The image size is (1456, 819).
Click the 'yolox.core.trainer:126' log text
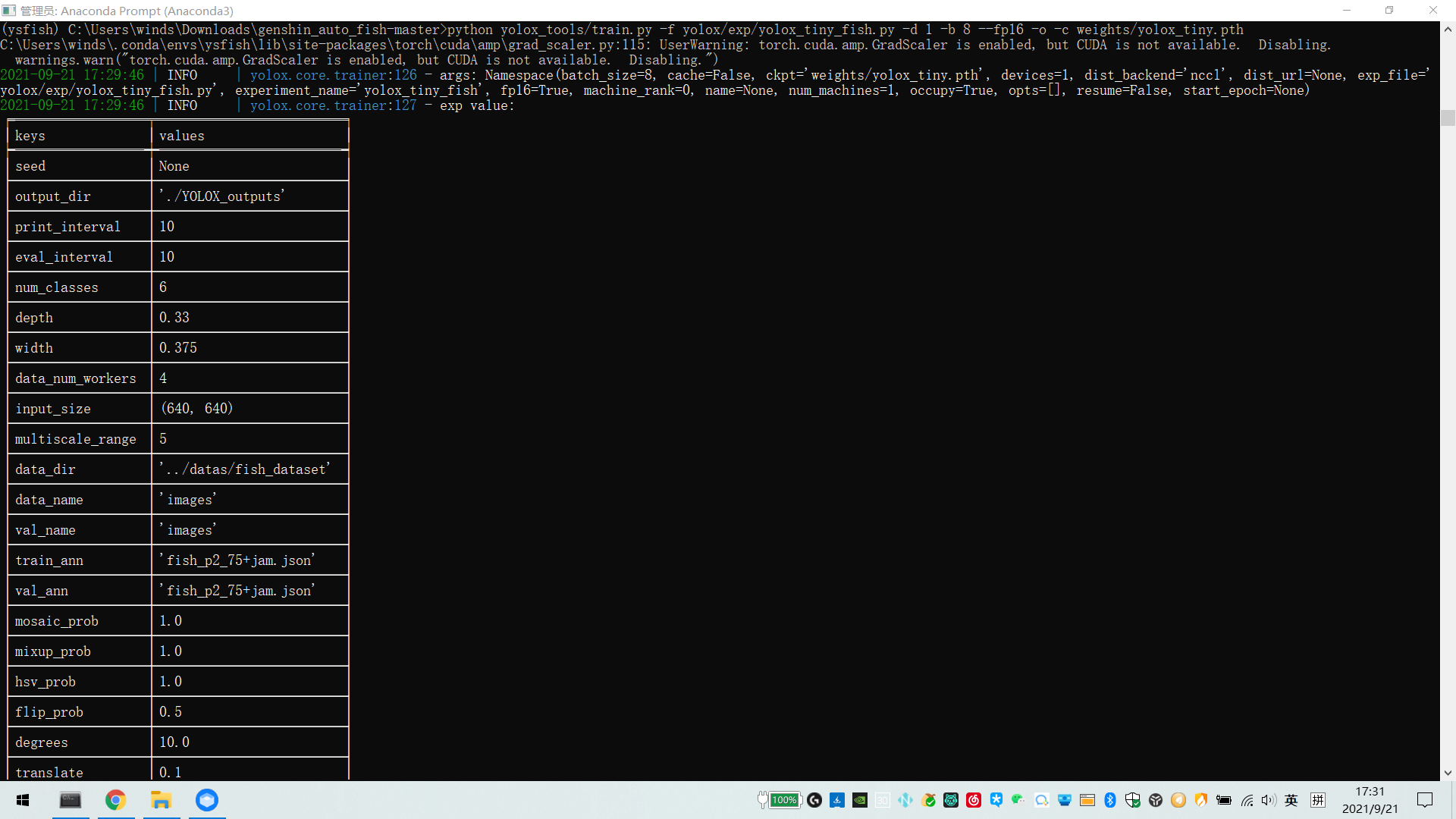click(334, 75)
